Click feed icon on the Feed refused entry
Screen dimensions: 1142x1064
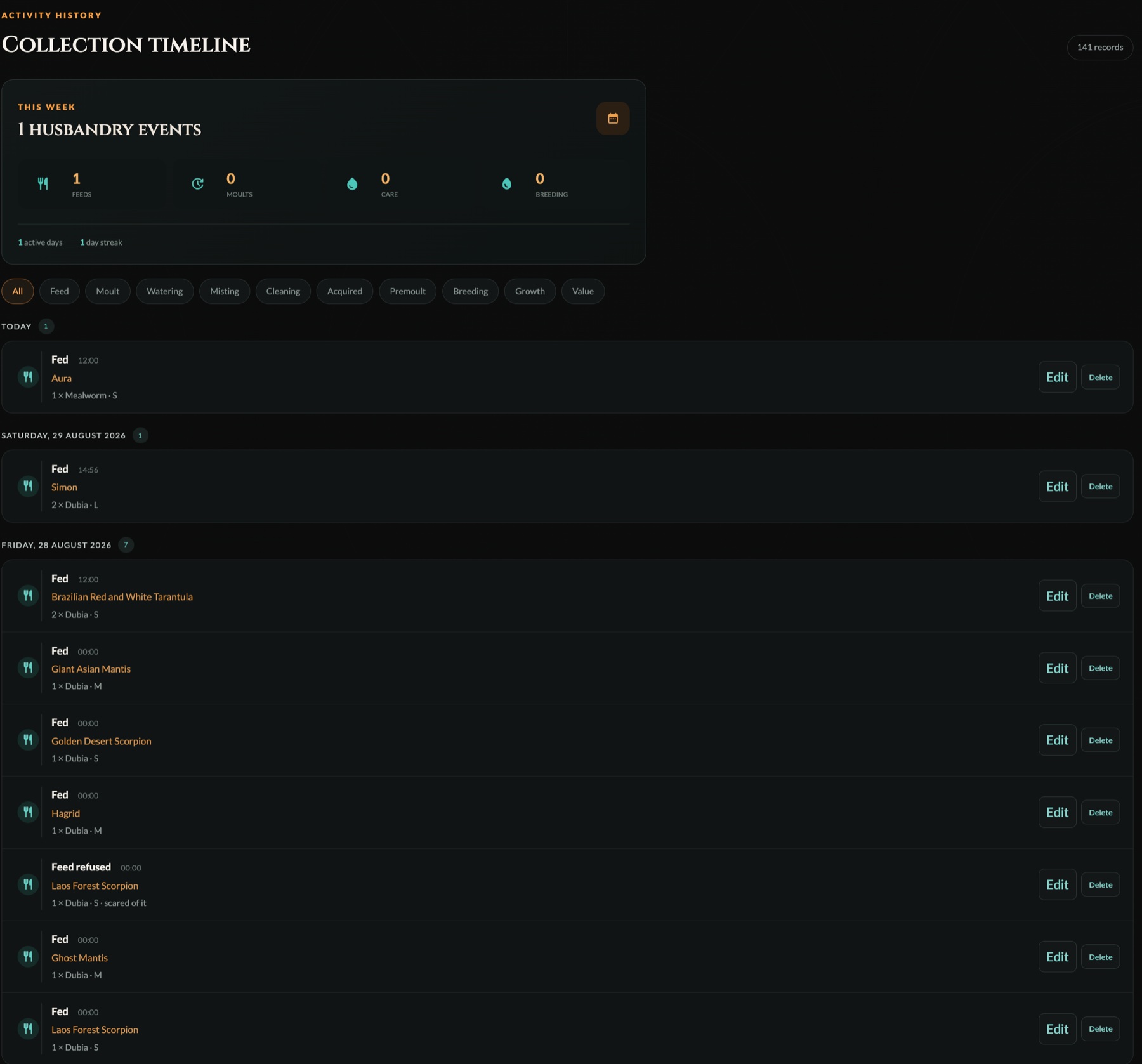(x=28, y=884)
